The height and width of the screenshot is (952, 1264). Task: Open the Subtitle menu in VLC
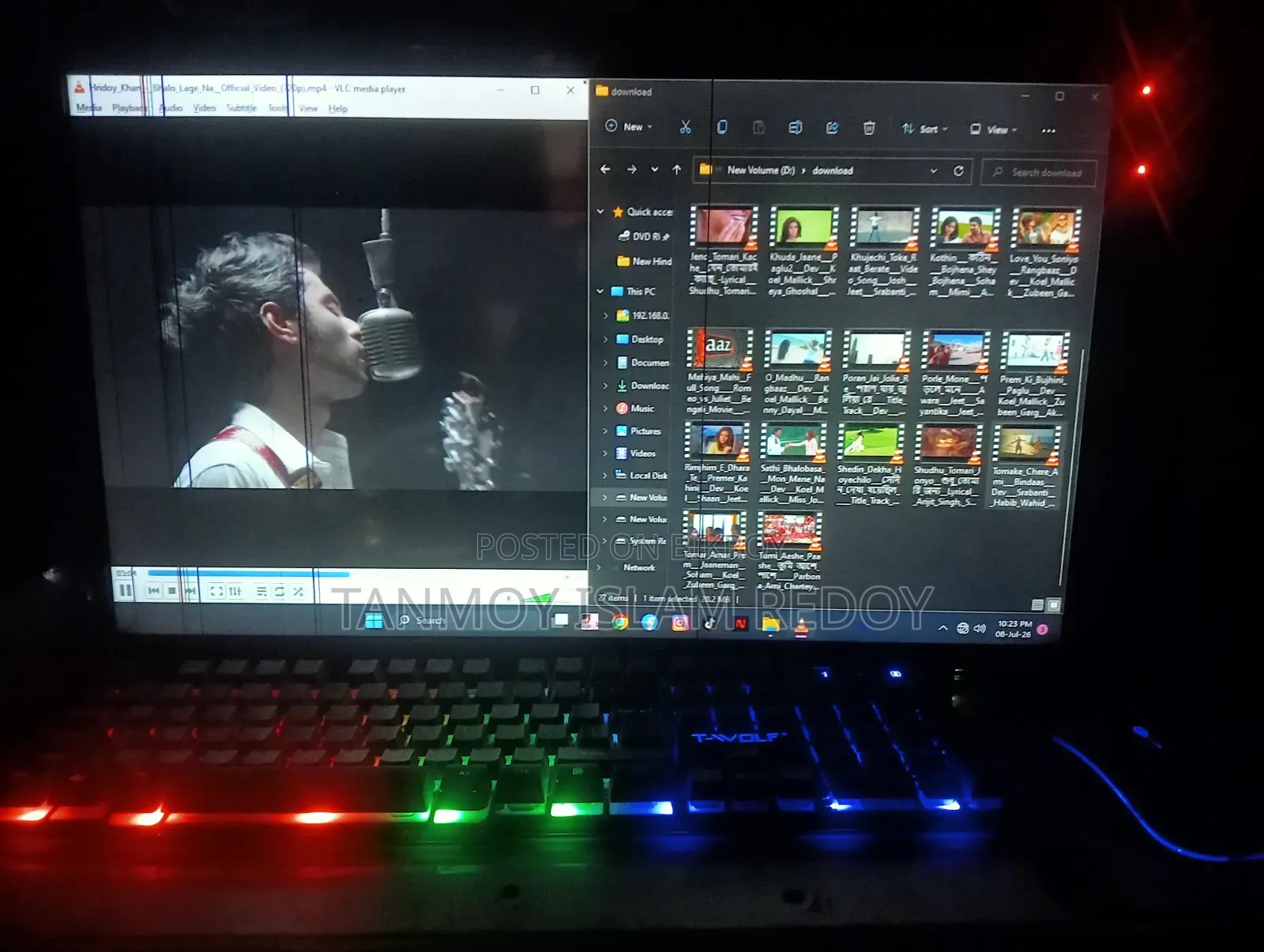242,107
